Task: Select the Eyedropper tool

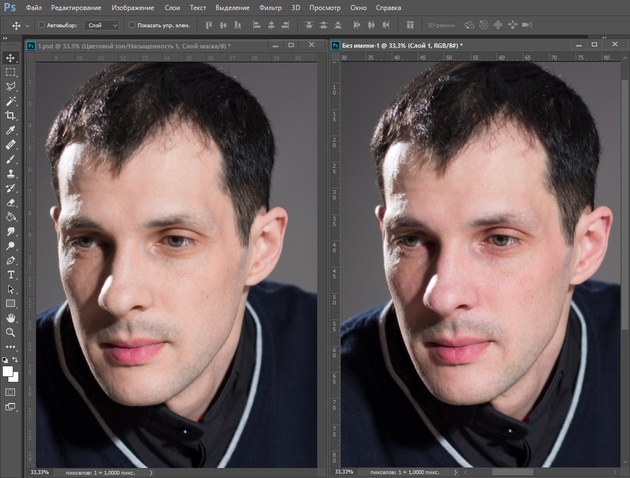Action: point(10,130)
